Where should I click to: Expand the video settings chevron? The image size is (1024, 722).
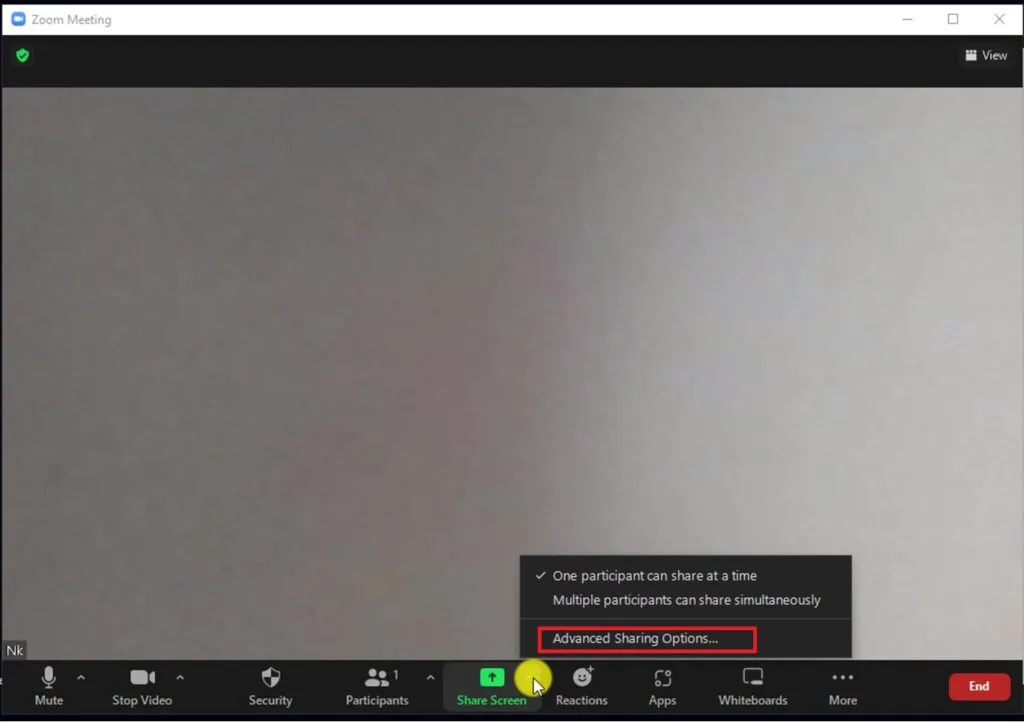click(180, 676)
